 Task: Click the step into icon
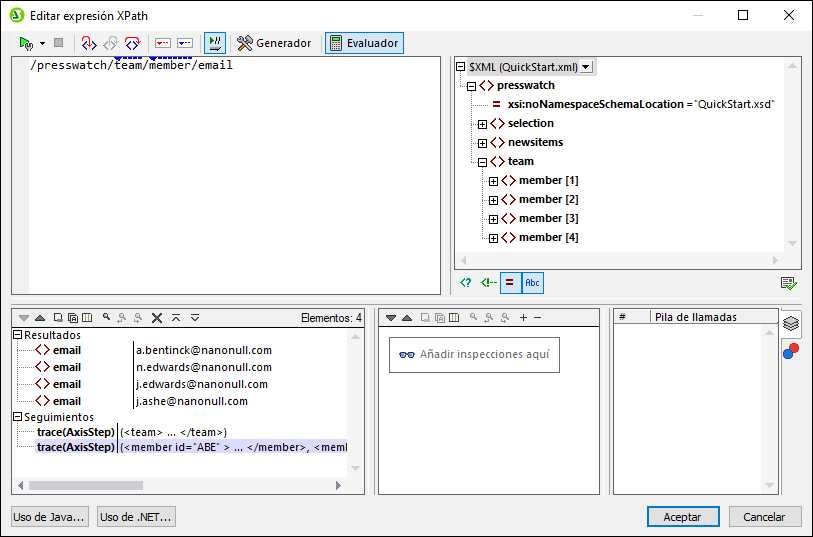pyautogui.click(x=88, y=43)
